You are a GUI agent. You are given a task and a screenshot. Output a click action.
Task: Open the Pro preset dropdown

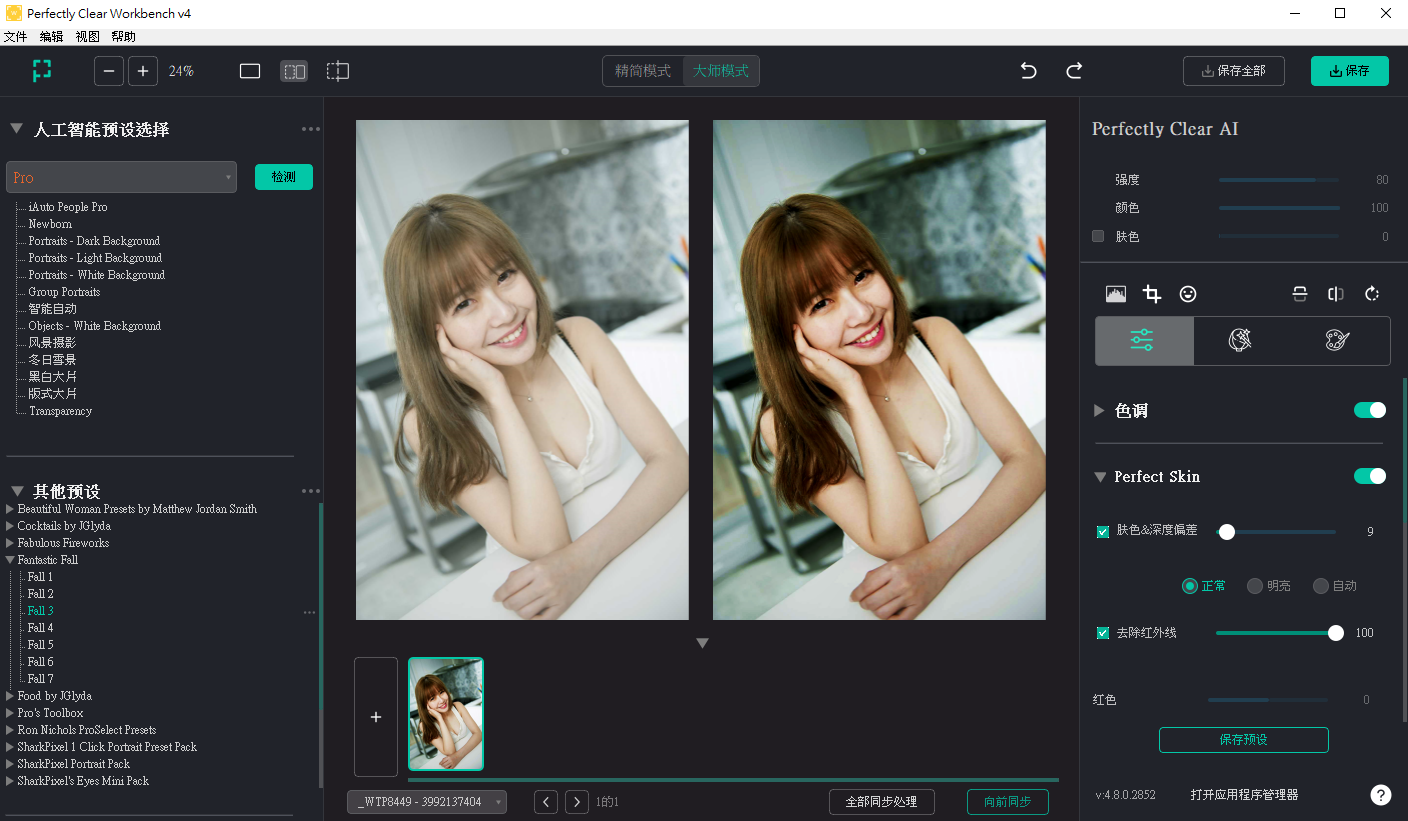(x=121, y=177)
